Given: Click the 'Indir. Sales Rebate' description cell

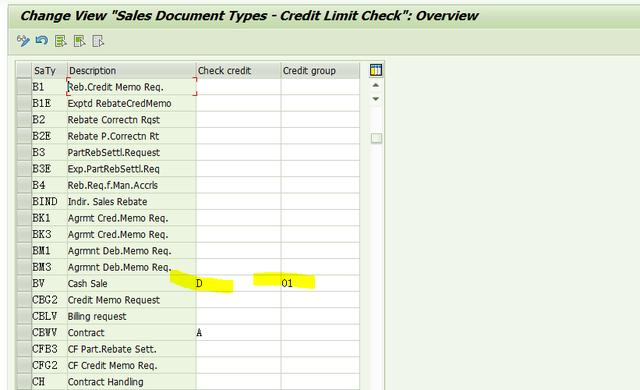Looking at the screenshot, I should tap(131, 202).
